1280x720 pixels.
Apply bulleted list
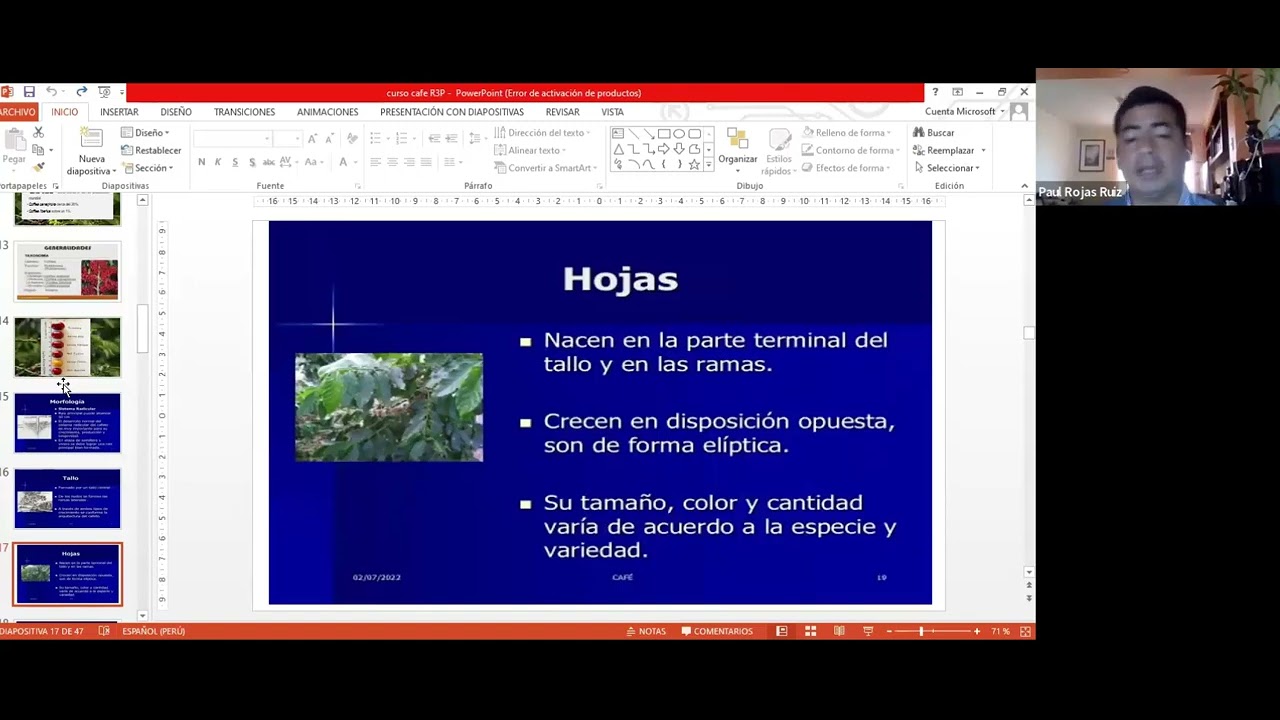point(375,138)
